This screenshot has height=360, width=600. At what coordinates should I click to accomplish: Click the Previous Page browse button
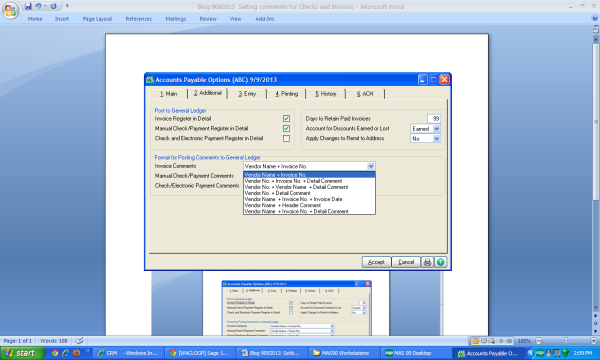[x=595, y=316]
